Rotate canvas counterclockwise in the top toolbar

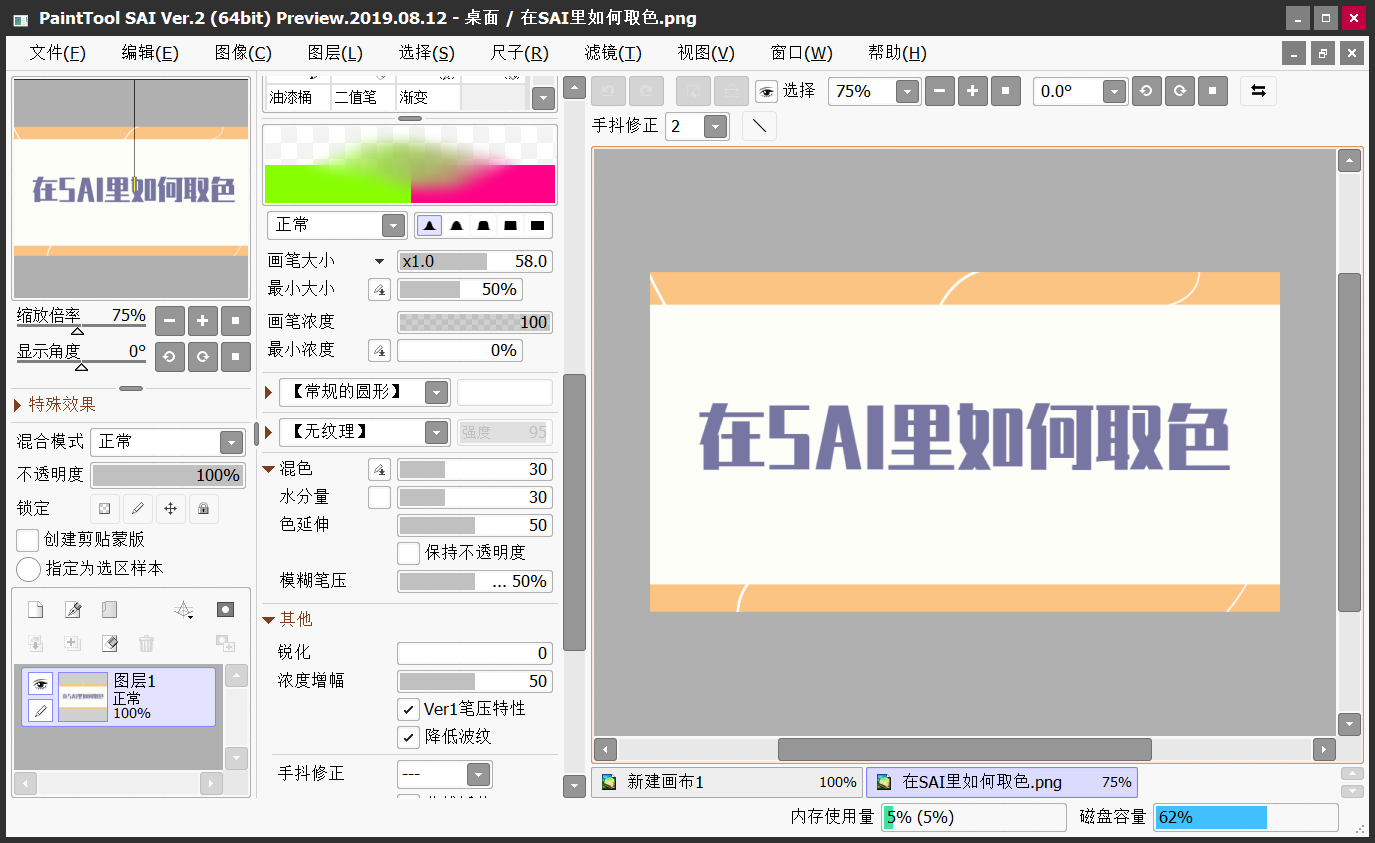click(x=1146, y=91)
